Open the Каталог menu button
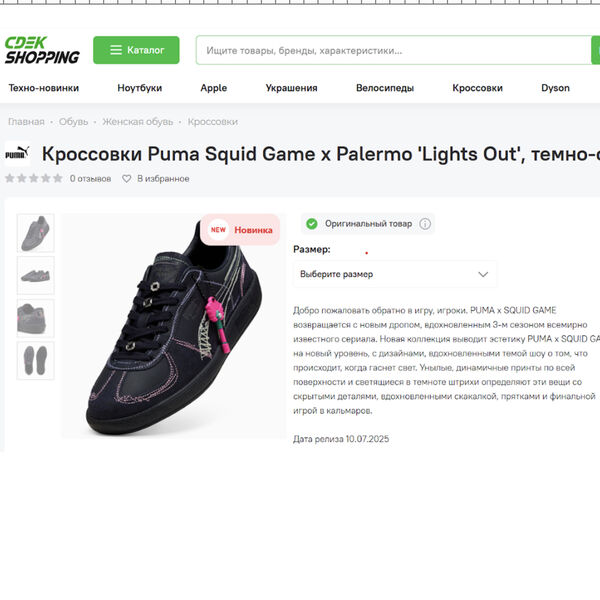This screenshot has width=600, height=600. pos(136,50)
